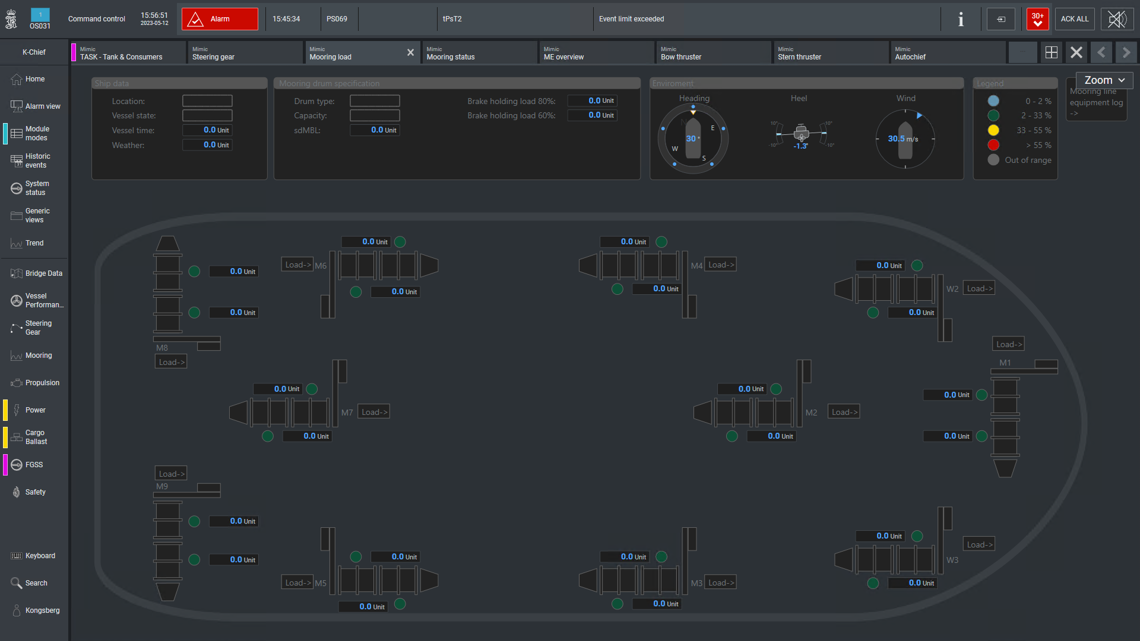
Task: Expand the 30+ alarms list
Action: pos(1037,19)
